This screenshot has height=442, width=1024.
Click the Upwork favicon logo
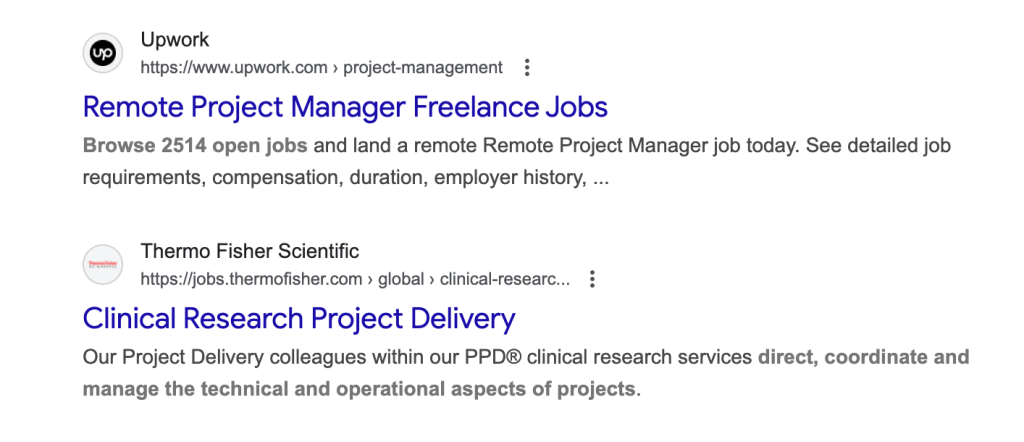102,53
